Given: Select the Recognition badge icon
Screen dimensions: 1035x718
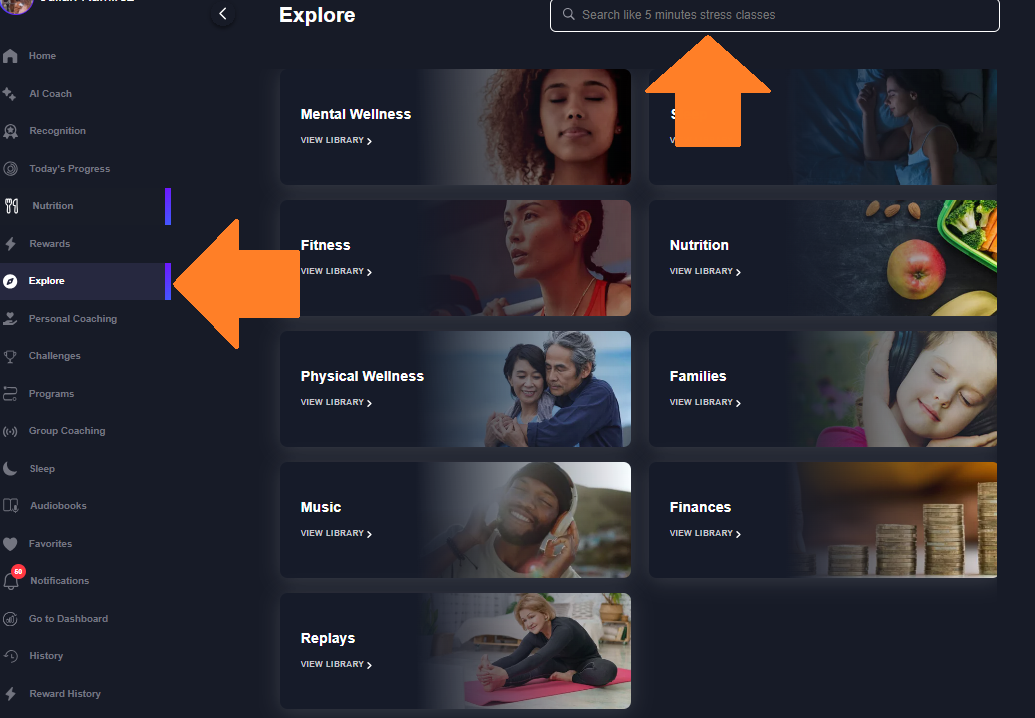Looking at the screenshot, I should point(10,131).
